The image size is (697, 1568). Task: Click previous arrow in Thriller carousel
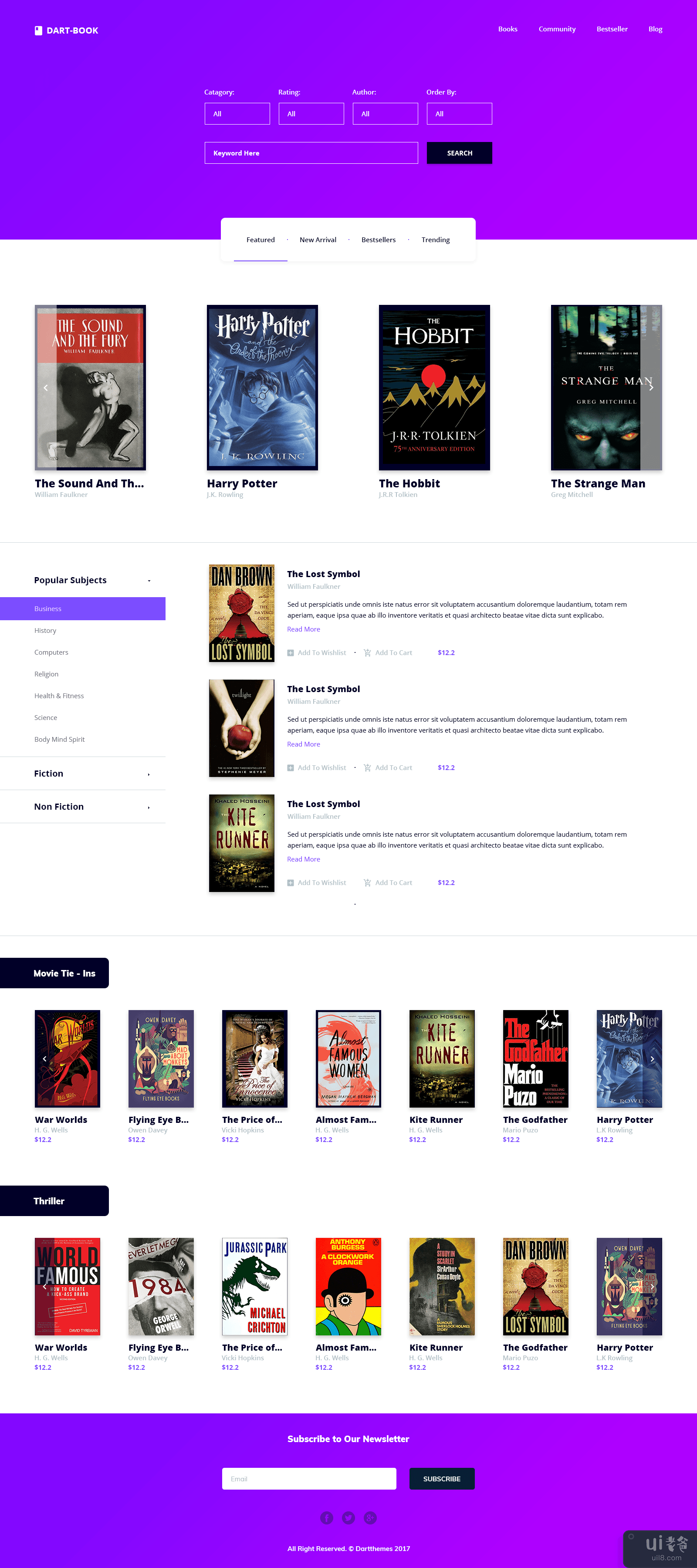coord(44,1286)
